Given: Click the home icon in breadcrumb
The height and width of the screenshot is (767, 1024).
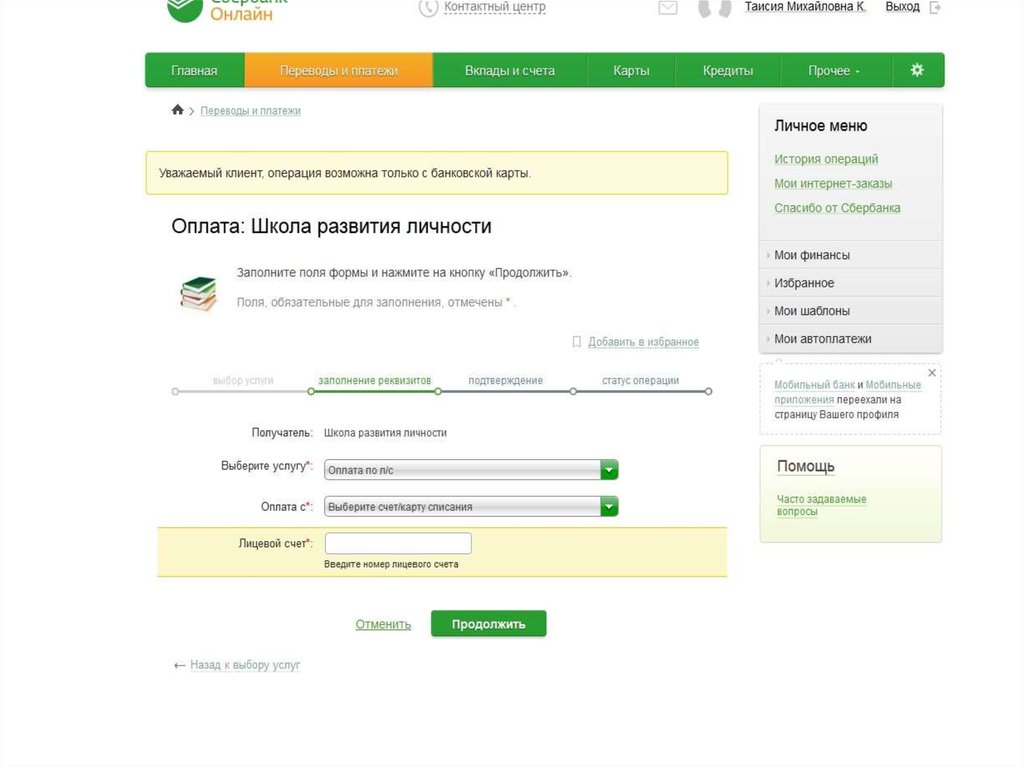Looking at the screenshot, I should (178, 110).
